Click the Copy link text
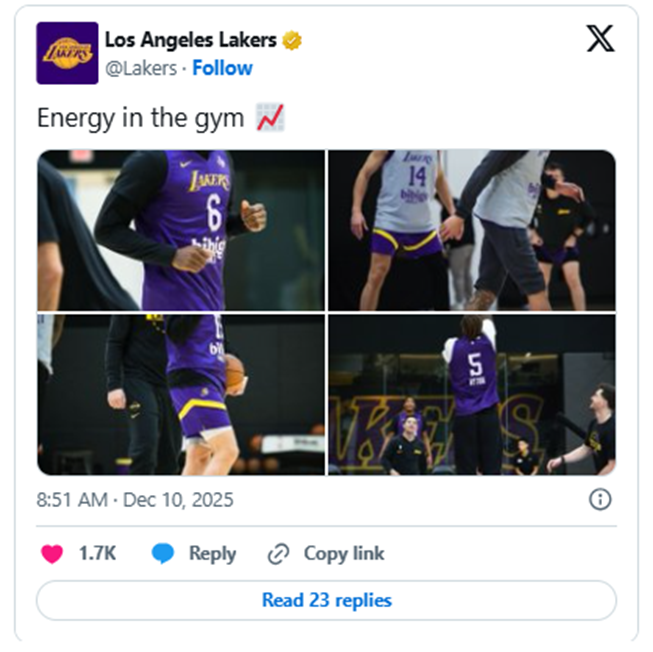The width and height of the screenshot is (653, 652). (344, 554)
